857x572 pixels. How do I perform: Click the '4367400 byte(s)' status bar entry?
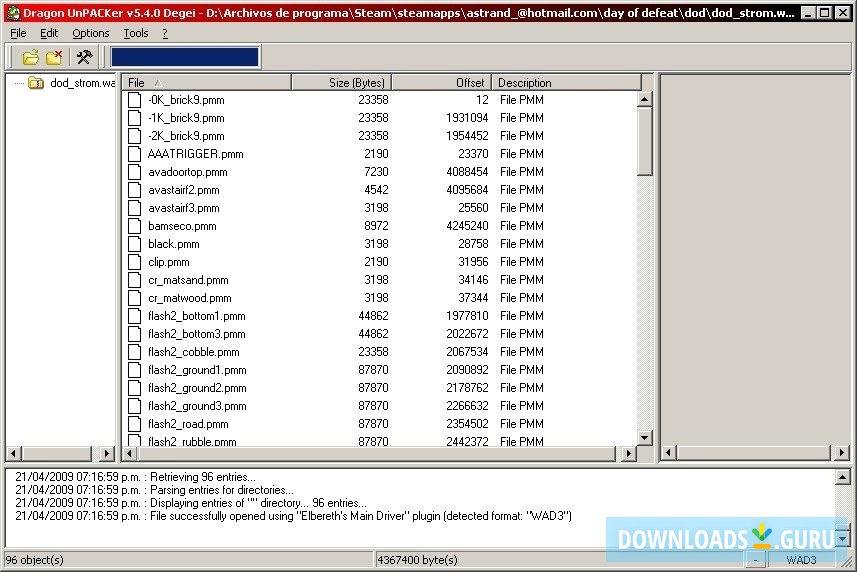pos(418,560)
